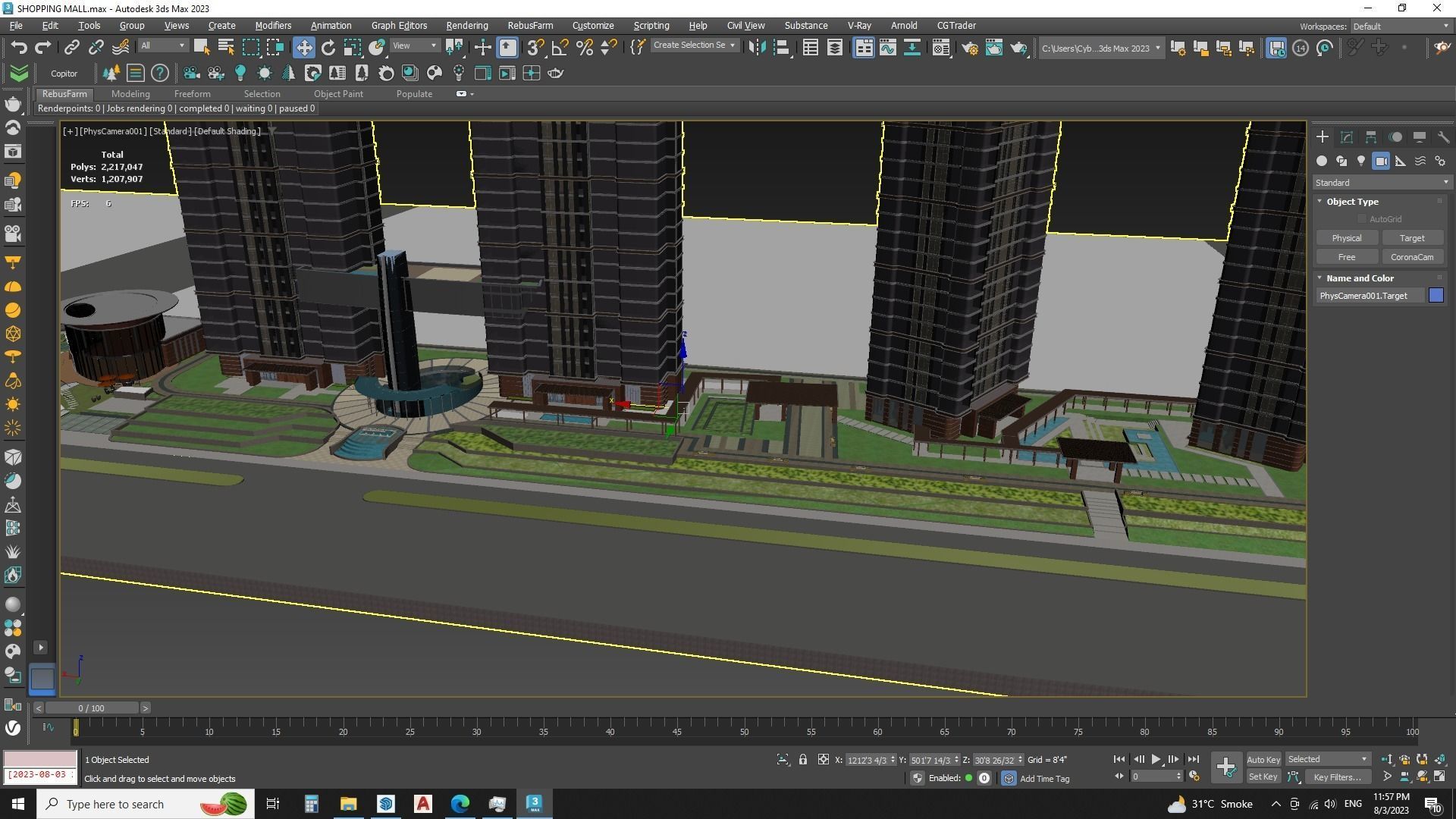
Task: Open the selection filter All dropdown
Action: pyautogui.click(x=162, y=46)
